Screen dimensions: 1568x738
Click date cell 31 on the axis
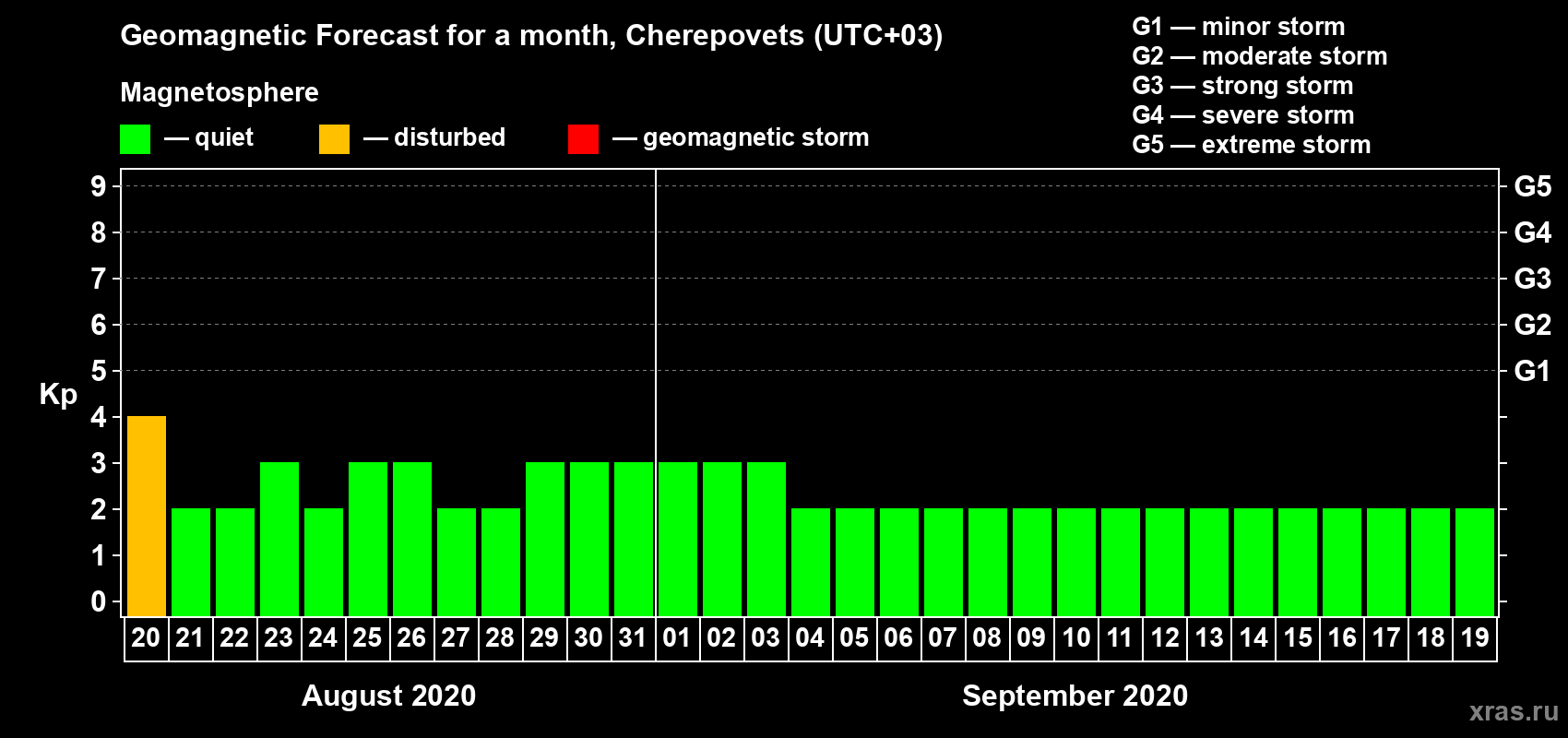point(633,638)
